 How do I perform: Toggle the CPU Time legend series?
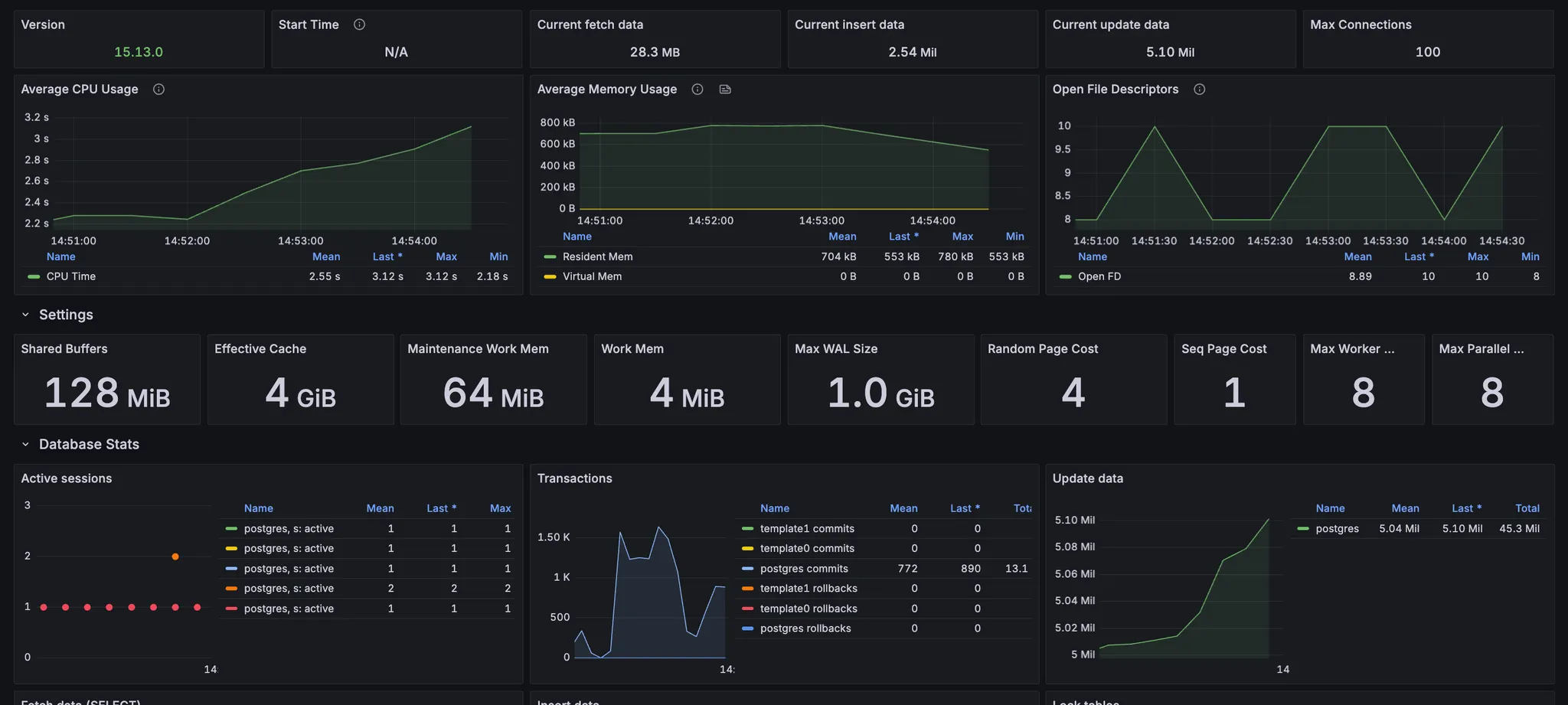point(71,276)
